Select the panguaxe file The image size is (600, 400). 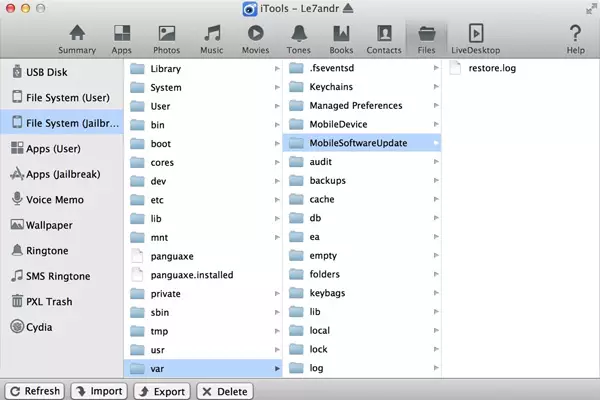pos(203,256)
